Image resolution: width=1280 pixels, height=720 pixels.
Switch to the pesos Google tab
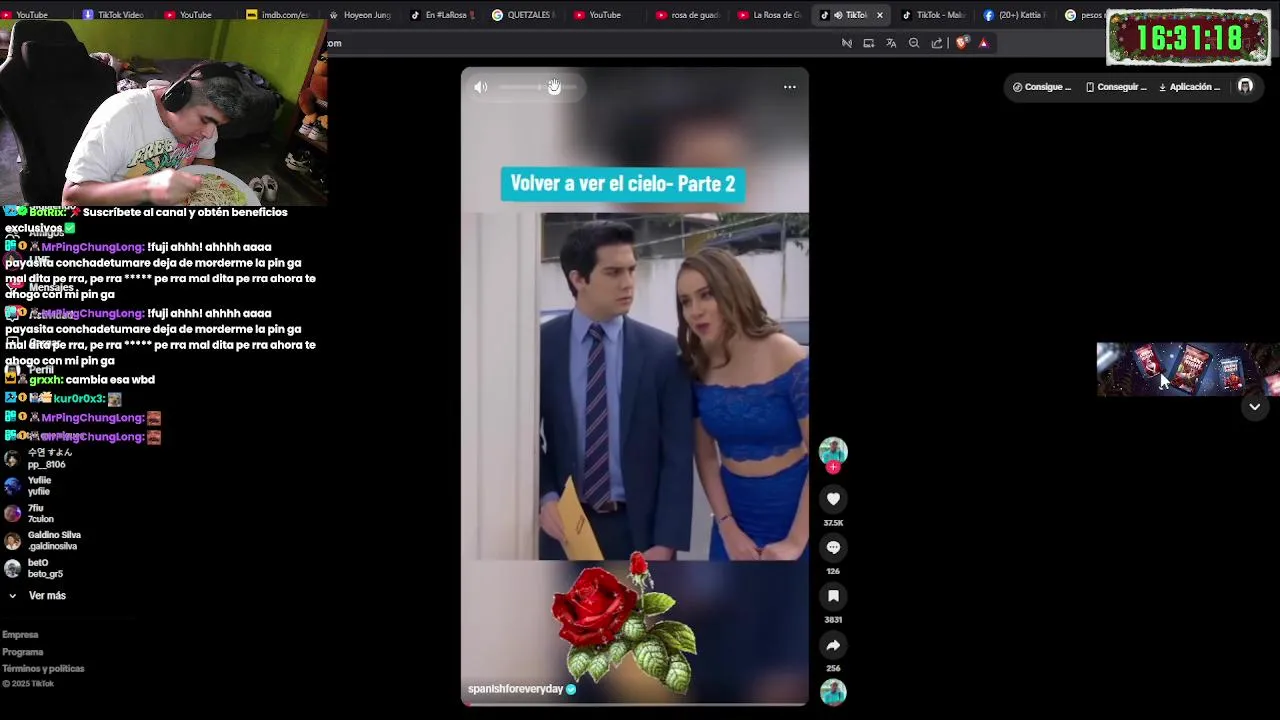click(1084, 15)
